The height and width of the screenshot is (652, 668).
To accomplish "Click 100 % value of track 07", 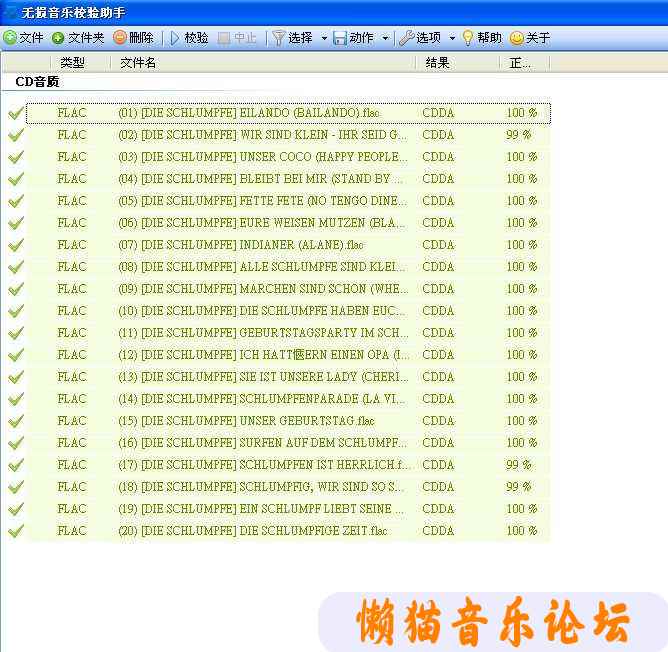I will 521,245.
